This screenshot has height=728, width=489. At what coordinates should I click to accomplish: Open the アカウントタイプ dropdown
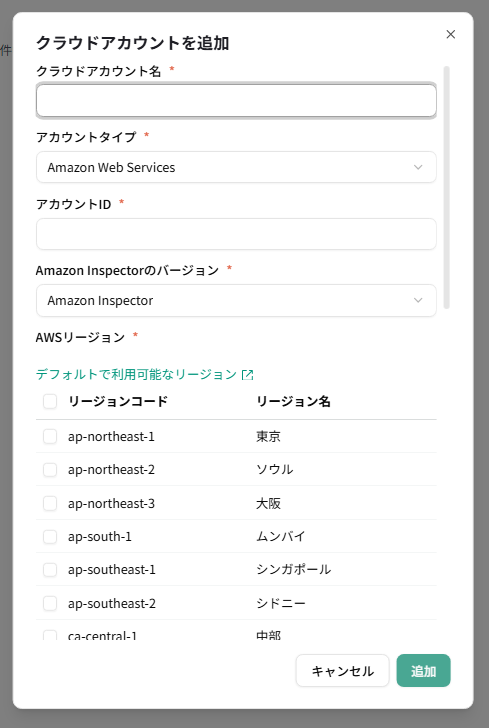coord(236,167)
